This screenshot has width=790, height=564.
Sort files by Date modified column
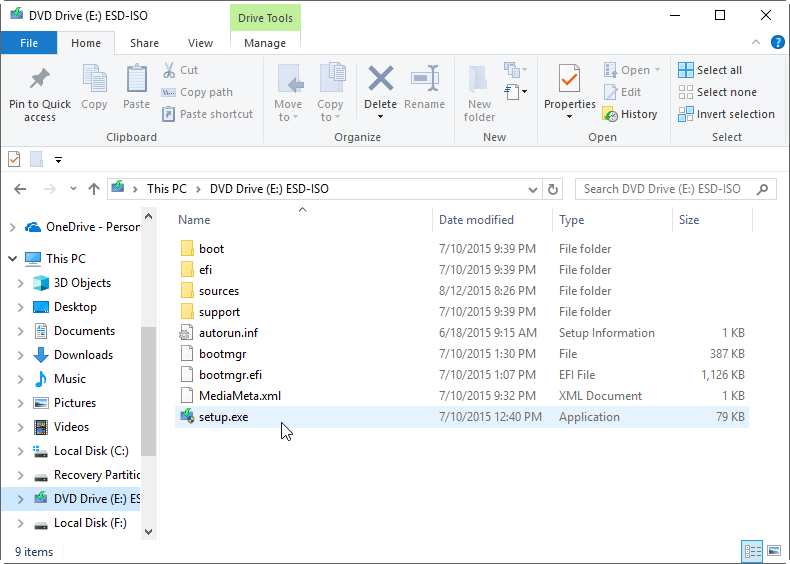476,220
